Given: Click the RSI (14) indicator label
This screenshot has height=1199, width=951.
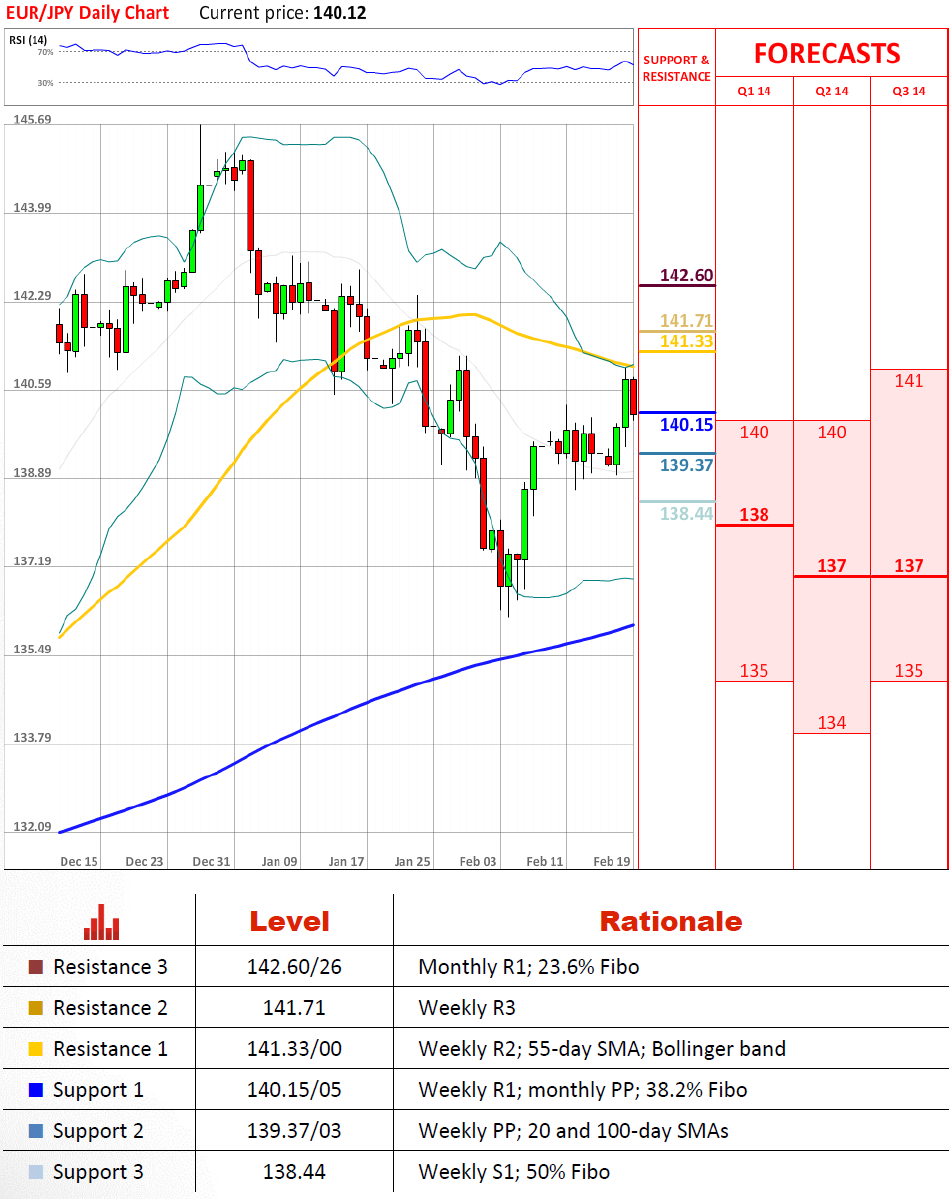Looking at the screenshot, I should coord(29,40).
